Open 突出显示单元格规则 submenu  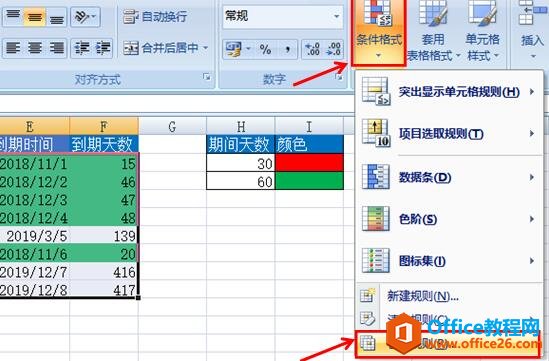[x=449, y=92]
